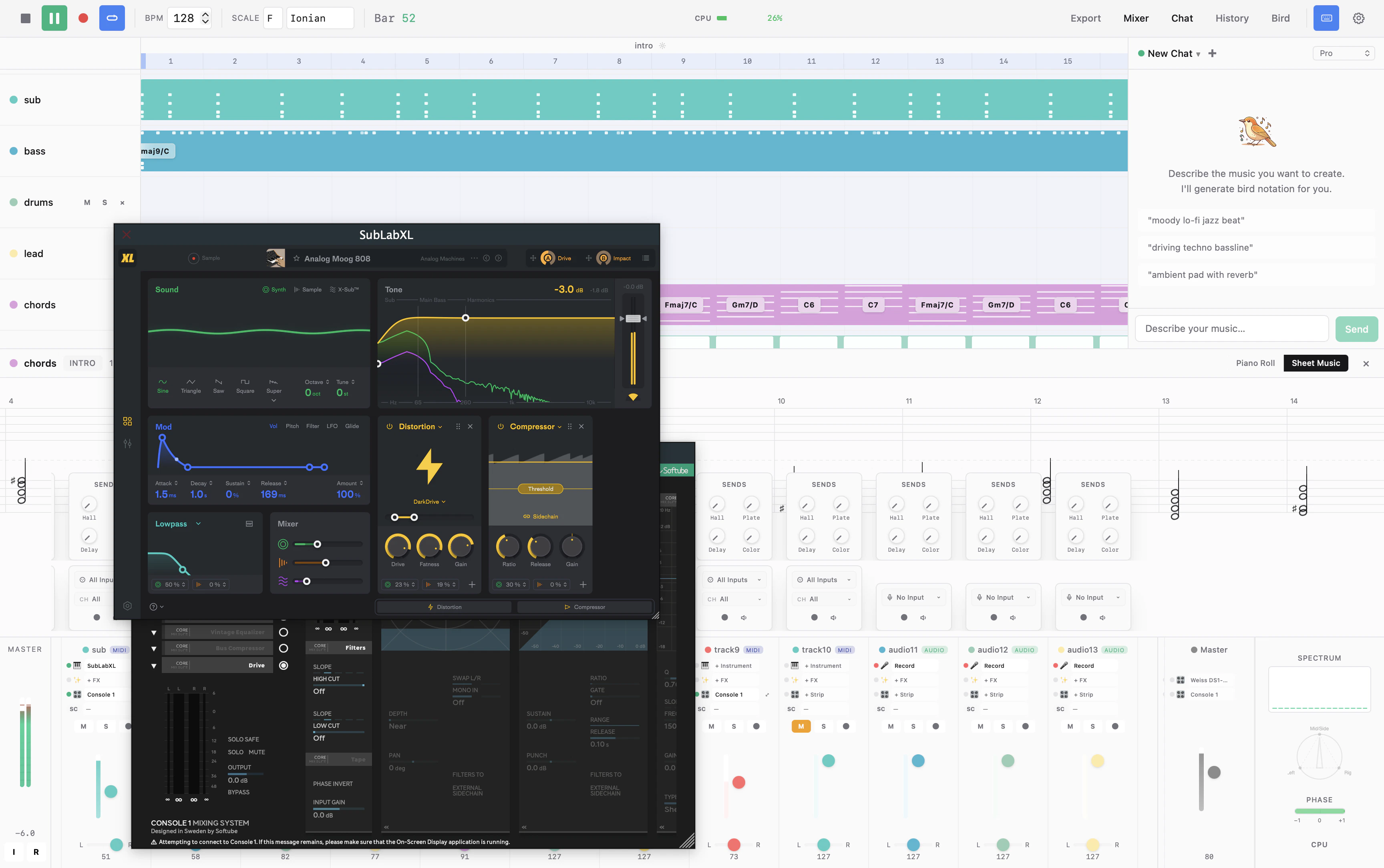Select the driving techno bassline suggestion
Screen dimensions: 1384x868
point(1201,247)
